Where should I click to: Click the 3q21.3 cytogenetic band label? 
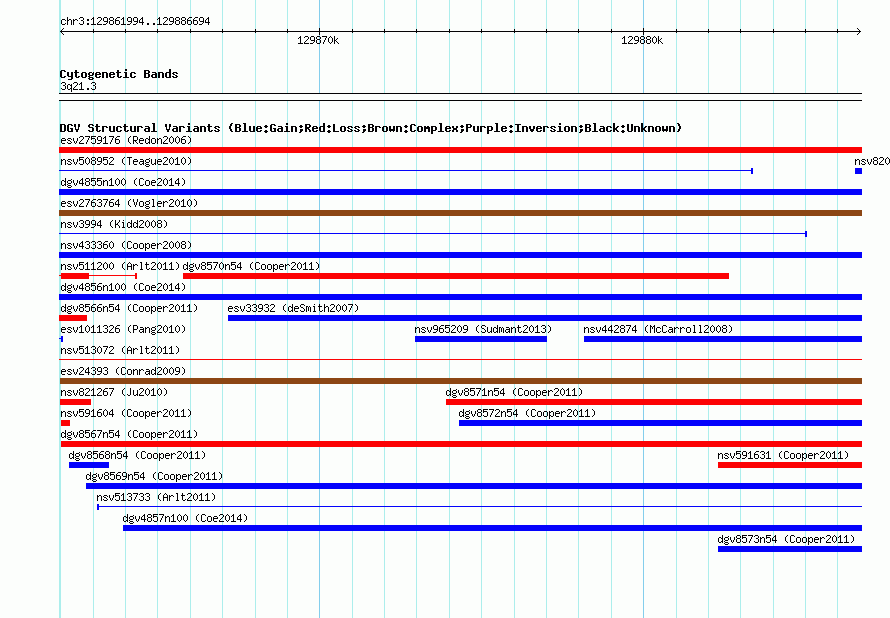coord(78,86)
